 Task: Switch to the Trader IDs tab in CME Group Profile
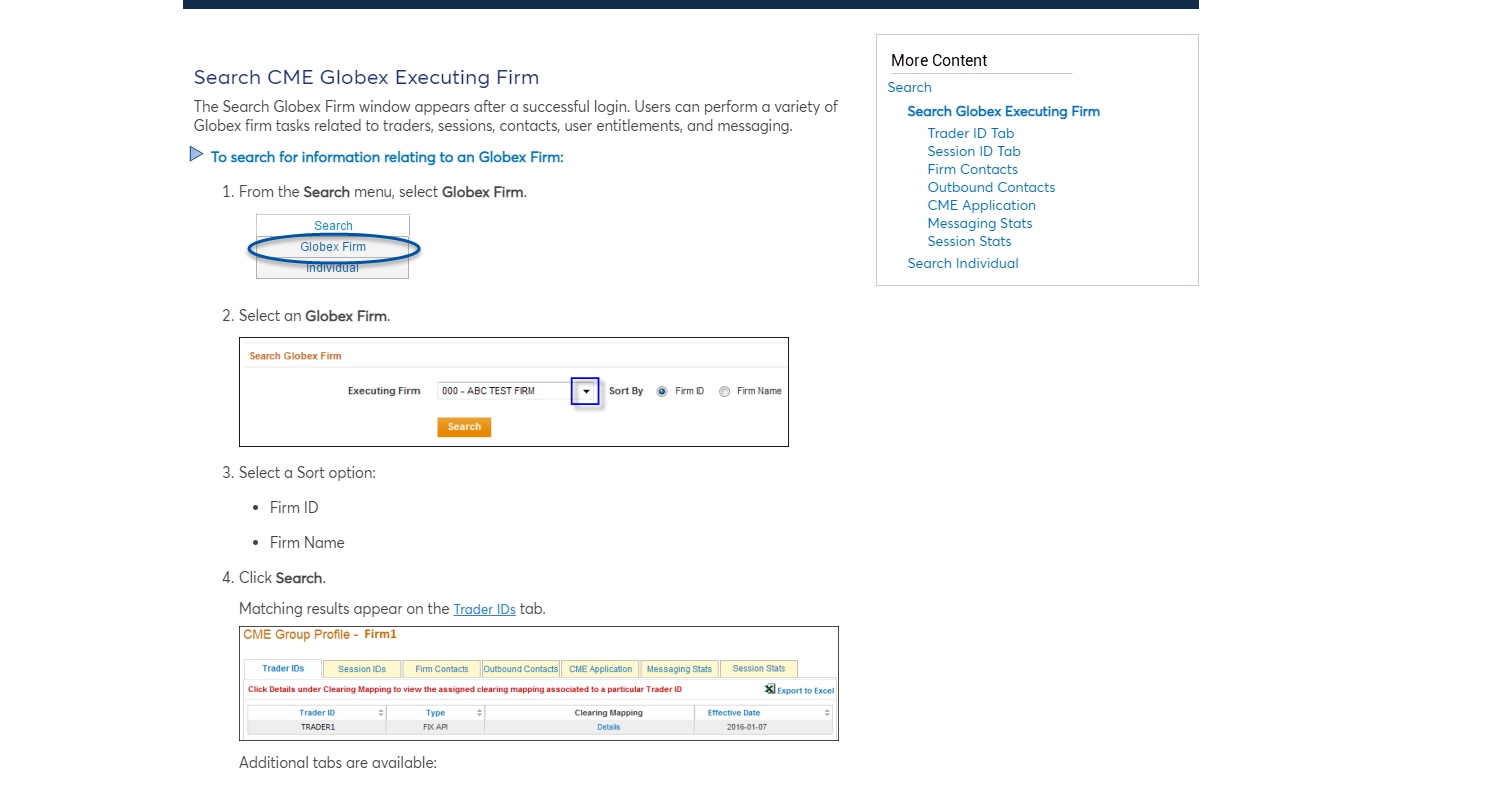click(283, 669)
